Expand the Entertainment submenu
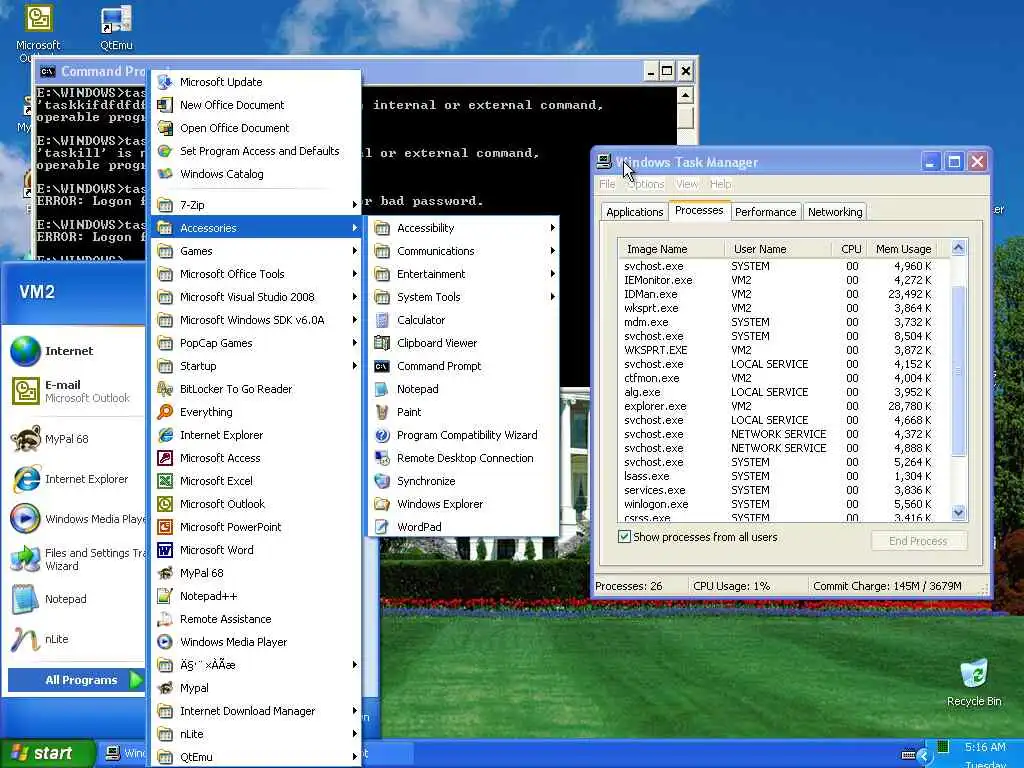This screenshot has width=1024, height=768. tap(463, 274)
